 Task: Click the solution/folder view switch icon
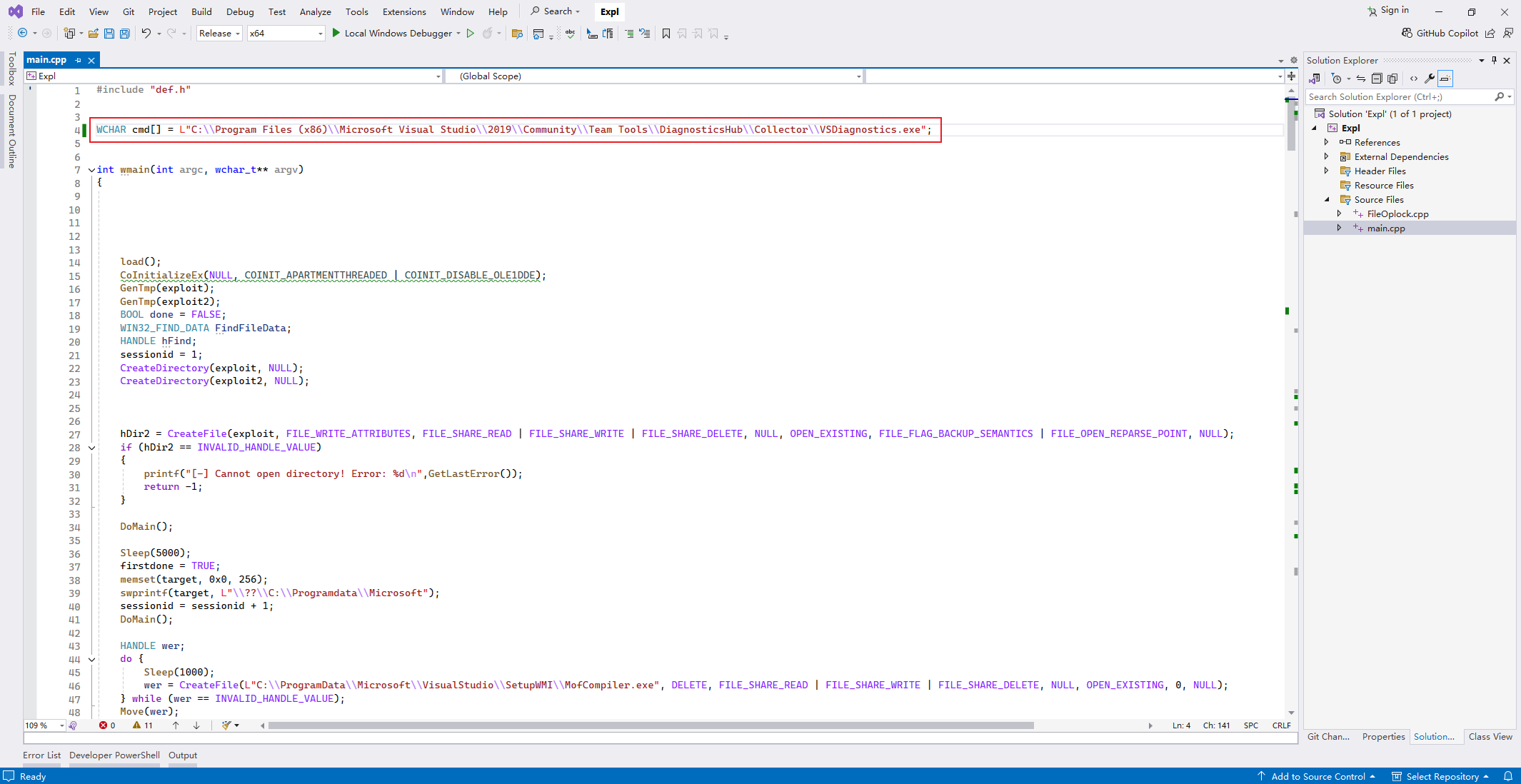[x=1315, y=79]
